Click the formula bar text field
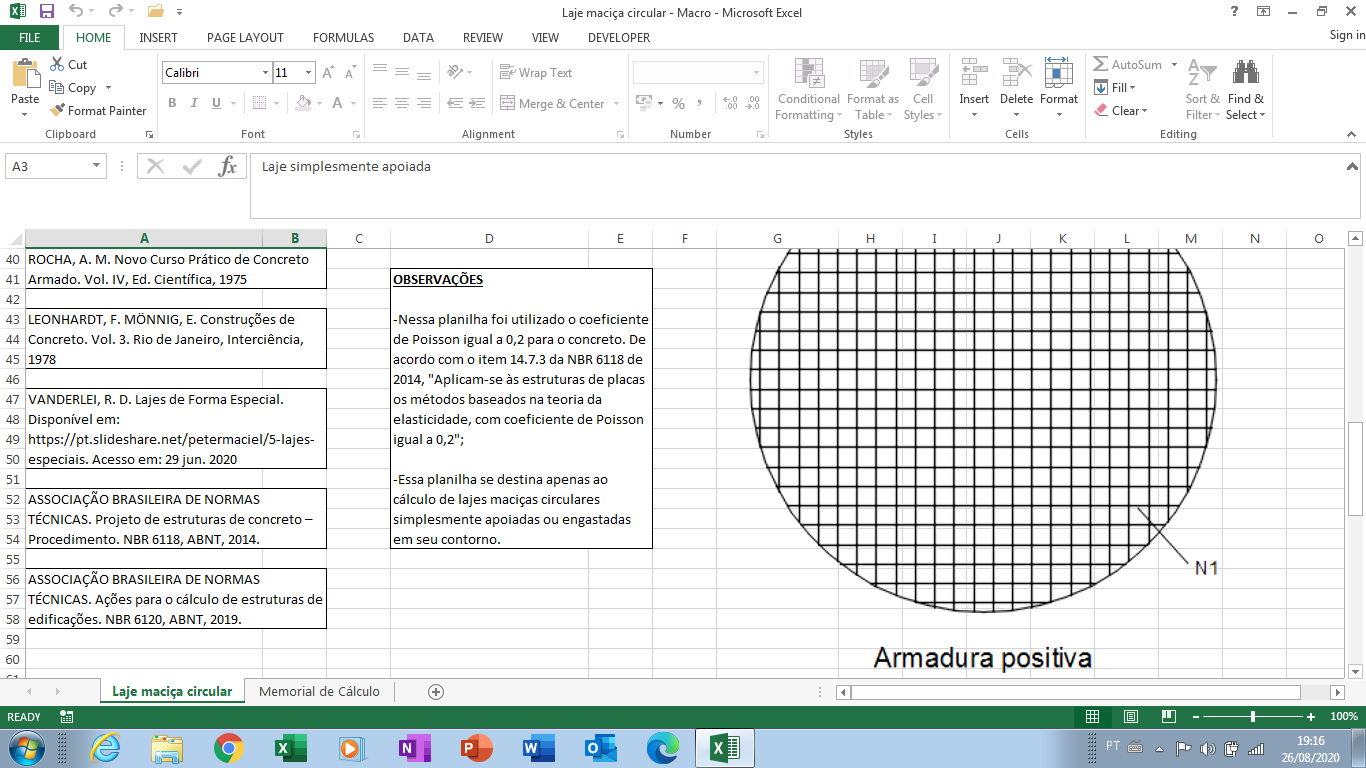 [x=797, y=185]
